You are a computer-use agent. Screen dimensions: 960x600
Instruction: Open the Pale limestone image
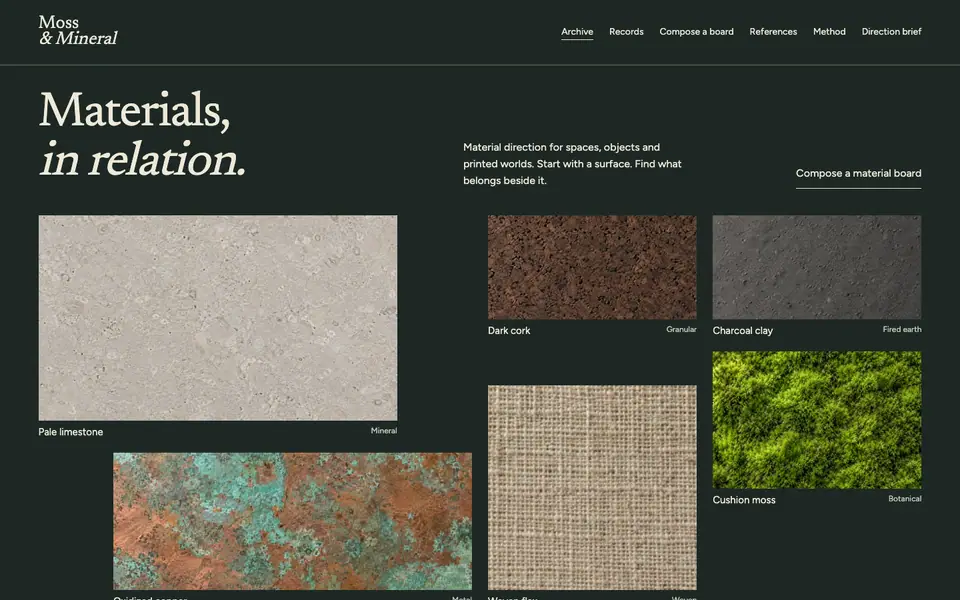click(x=218, y=318)
